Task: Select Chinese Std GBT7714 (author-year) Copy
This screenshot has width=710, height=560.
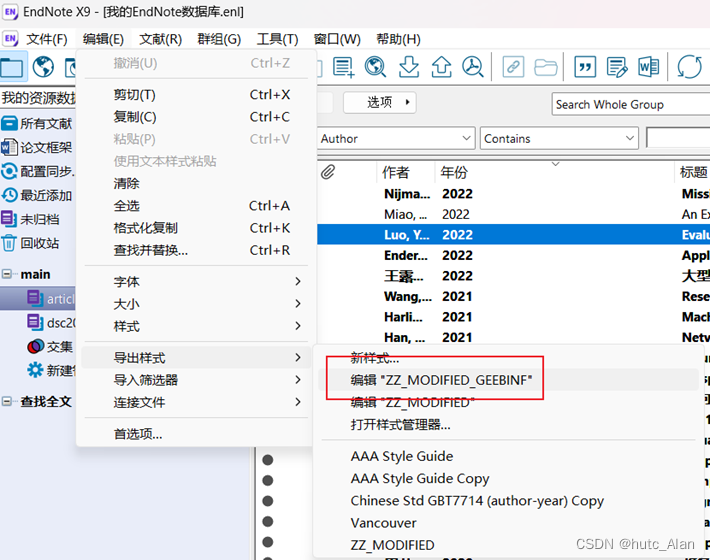Action: (509, 501)
